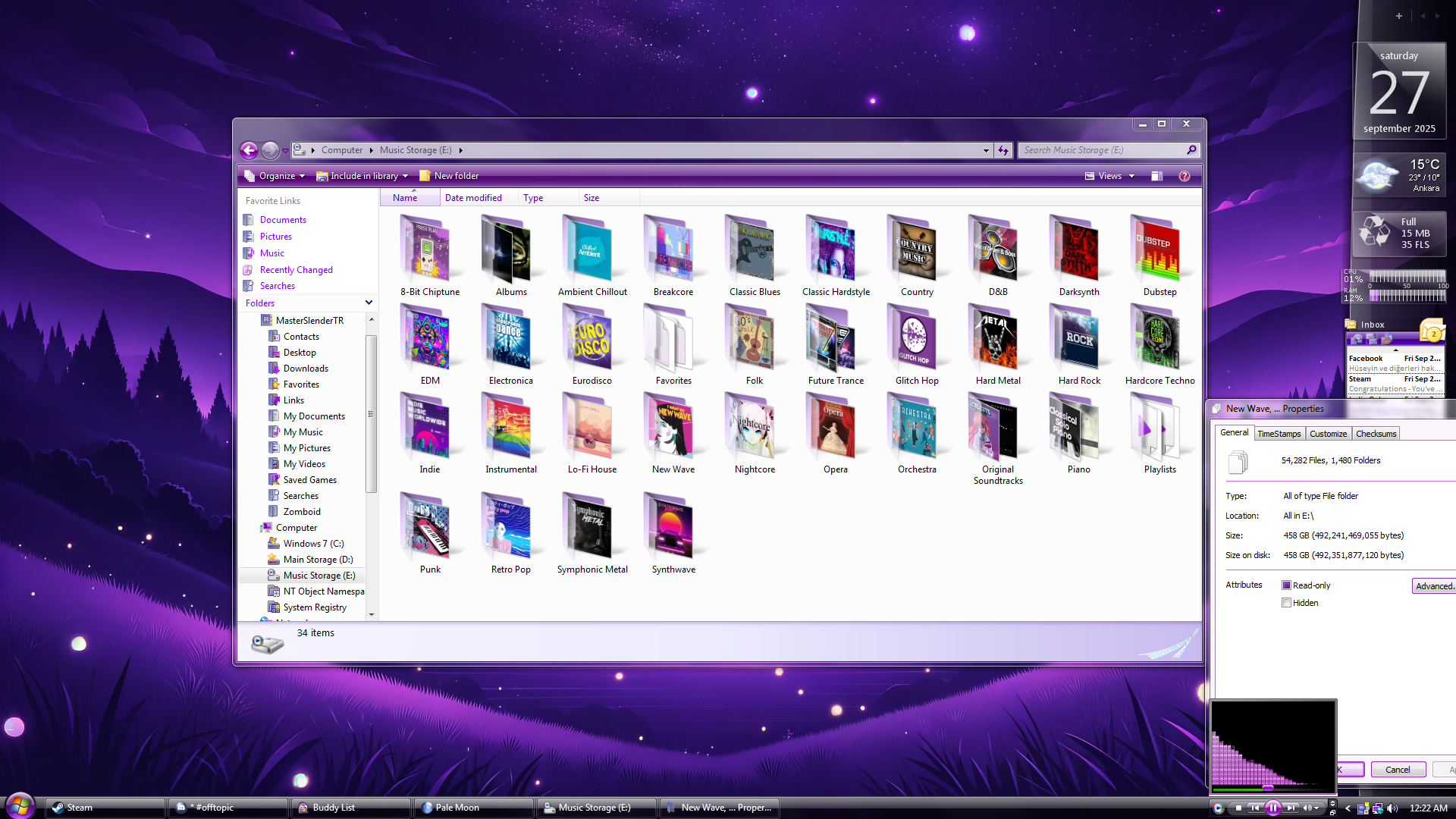This screenshot has height=819, width=1456.
Task: Select the General properties tab
Action: [1234, 432]
